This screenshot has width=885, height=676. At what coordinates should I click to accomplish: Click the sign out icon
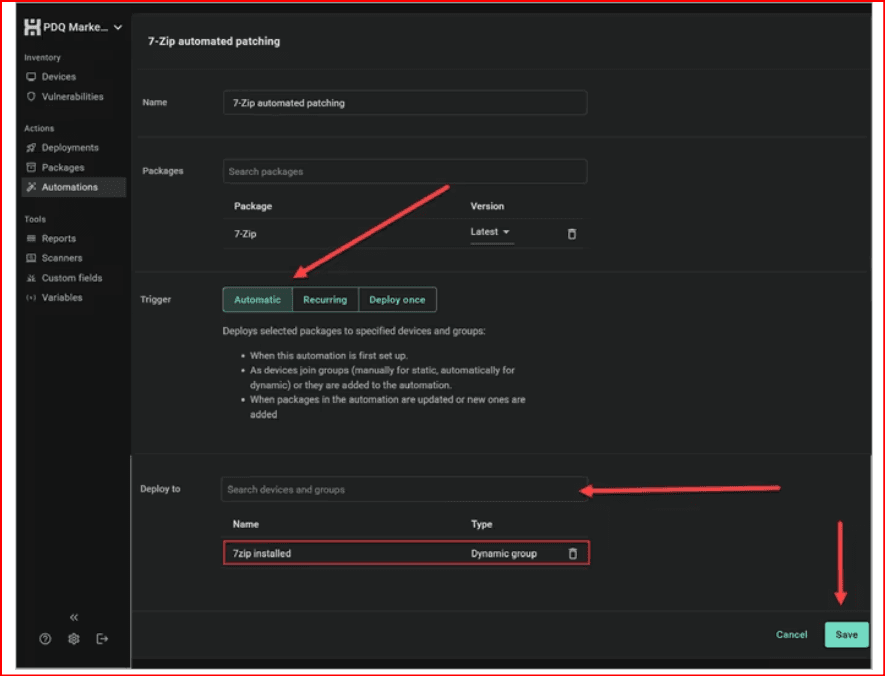point(102,639)
